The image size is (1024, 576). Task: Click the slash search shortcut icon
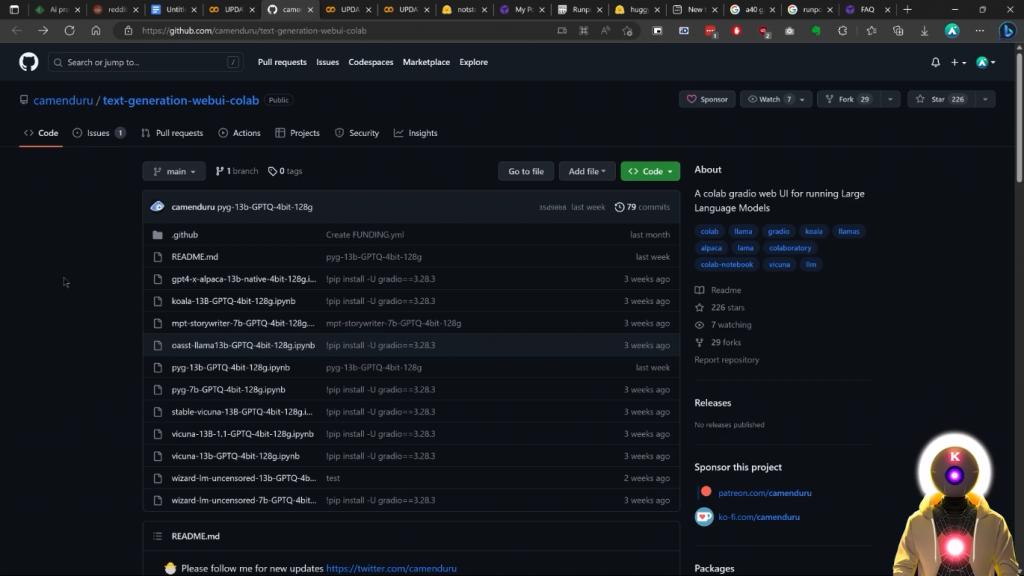pos(232,62)
